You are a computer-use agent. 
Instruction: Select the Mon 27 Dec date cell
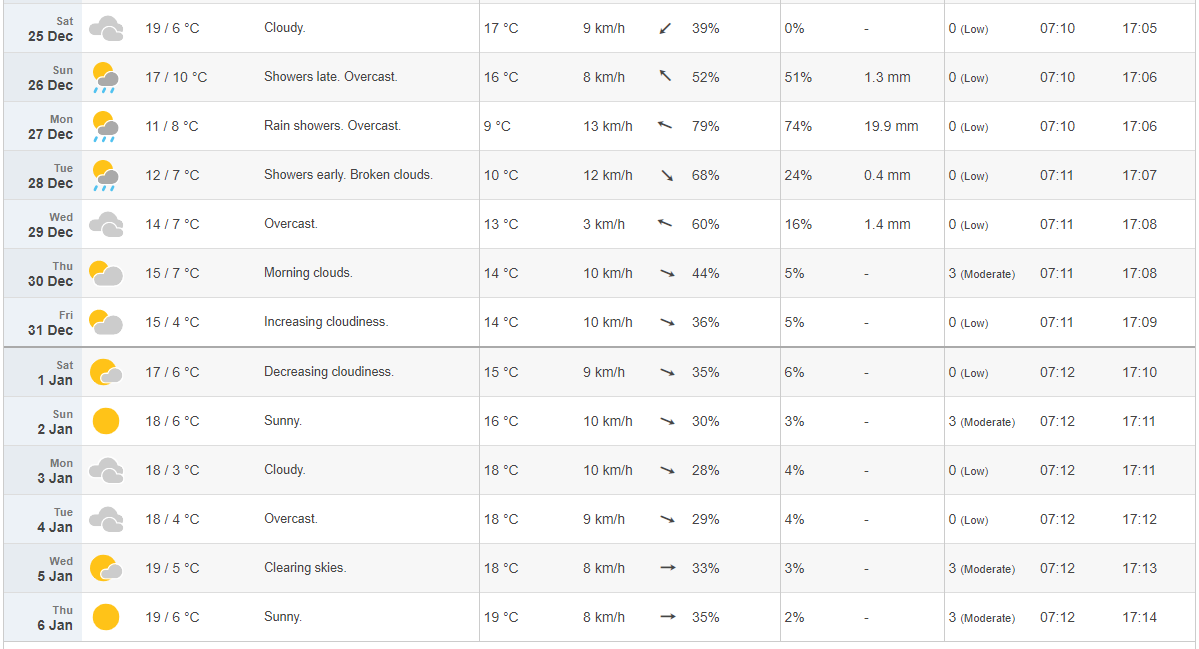[x=51, y=126]
